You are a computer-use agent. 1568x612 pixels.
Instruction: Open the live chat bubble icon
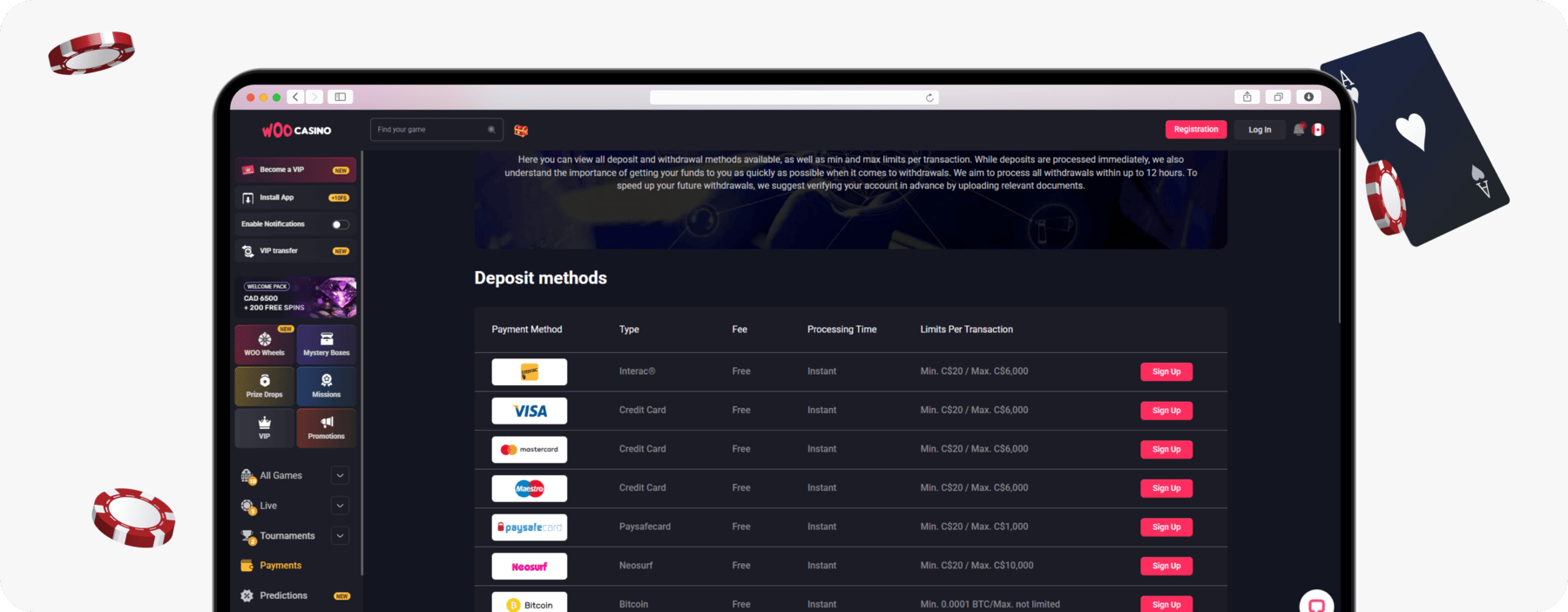[1316, 603]
